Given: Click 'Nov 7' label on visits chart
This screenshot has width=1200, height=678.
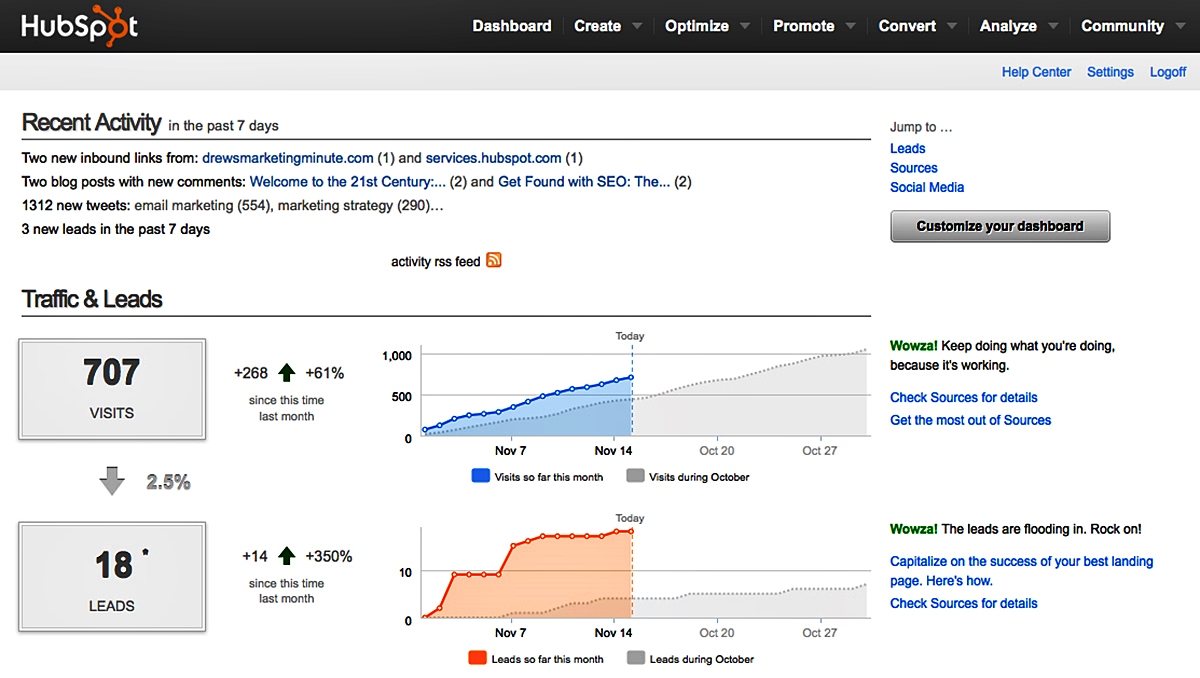Looking at the screenshot, I should (510, 450).
